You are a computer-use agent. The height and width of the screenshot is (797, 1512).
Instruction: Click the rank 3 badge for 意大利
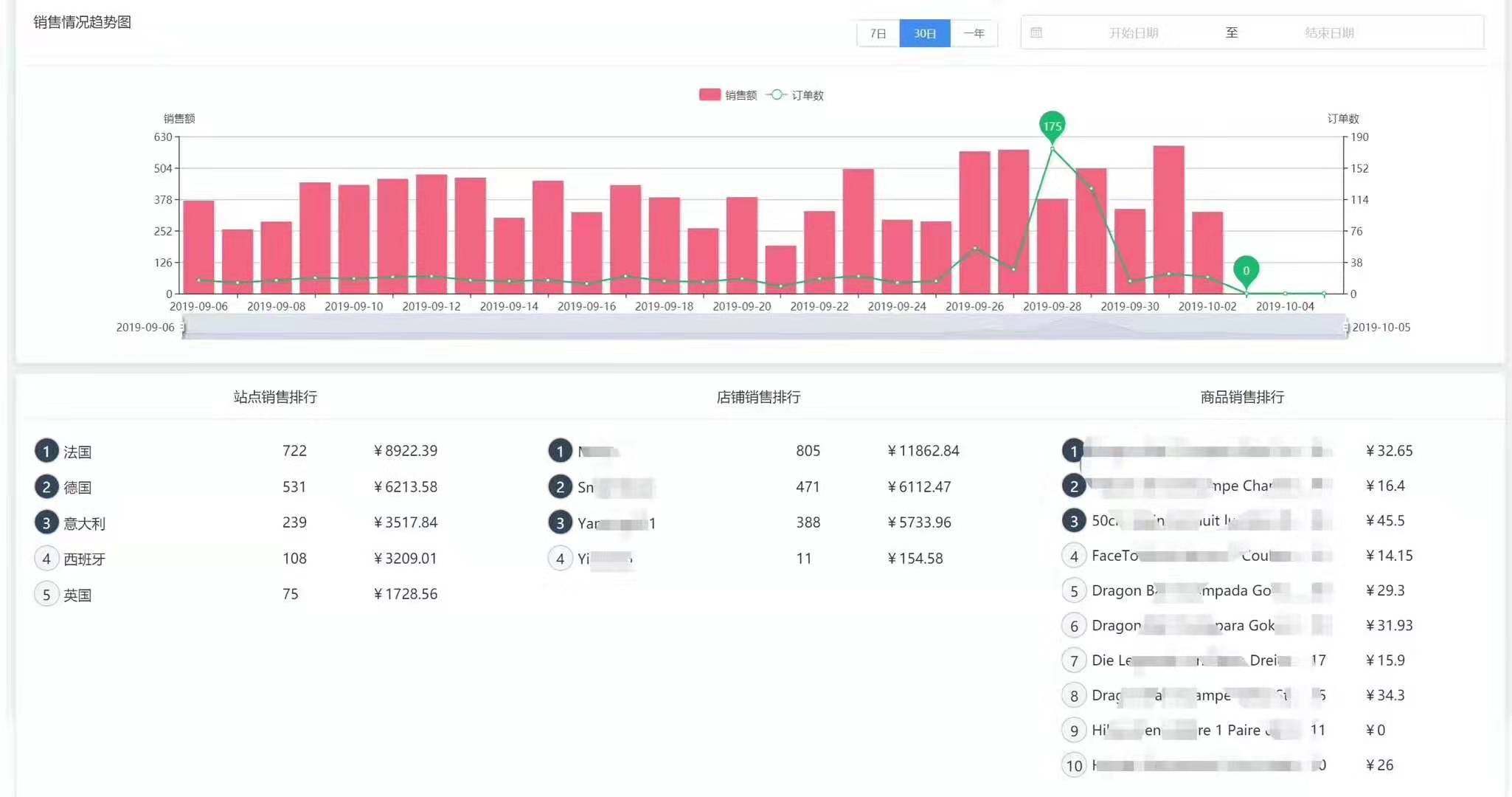[x=46, y=522]
